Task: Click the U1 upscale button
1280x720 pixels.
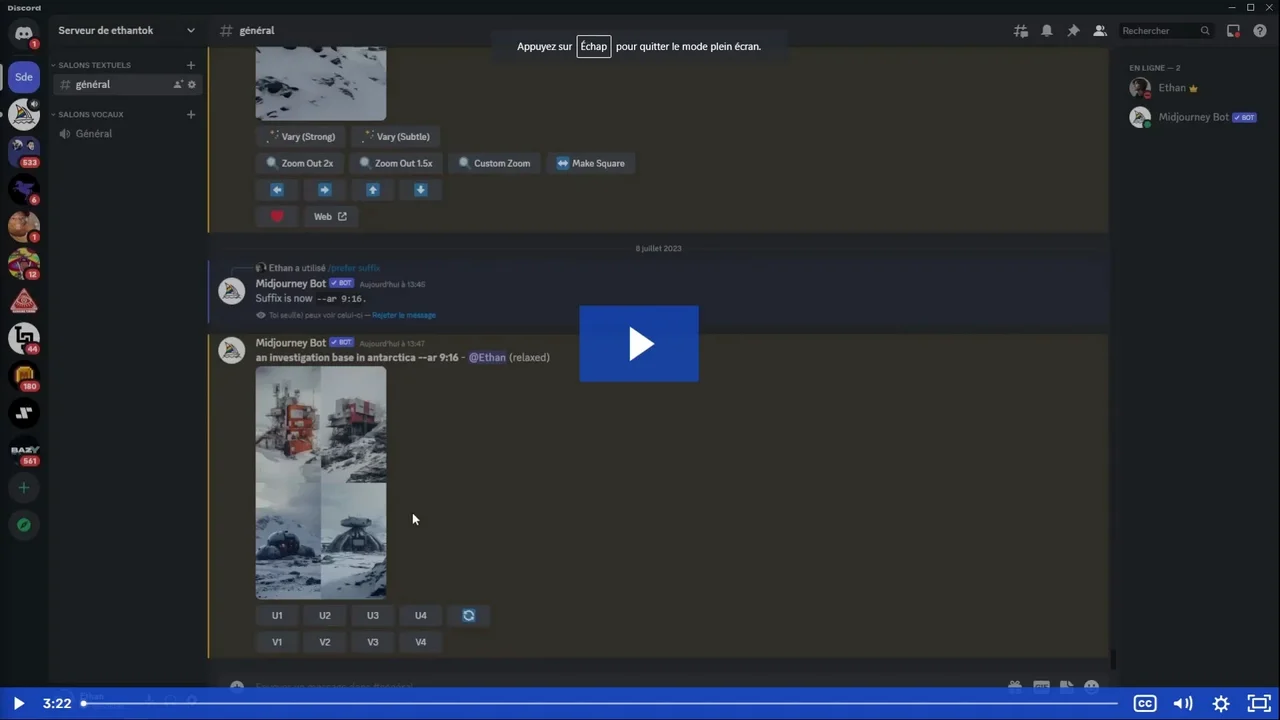Action: [x=277, y=616]
